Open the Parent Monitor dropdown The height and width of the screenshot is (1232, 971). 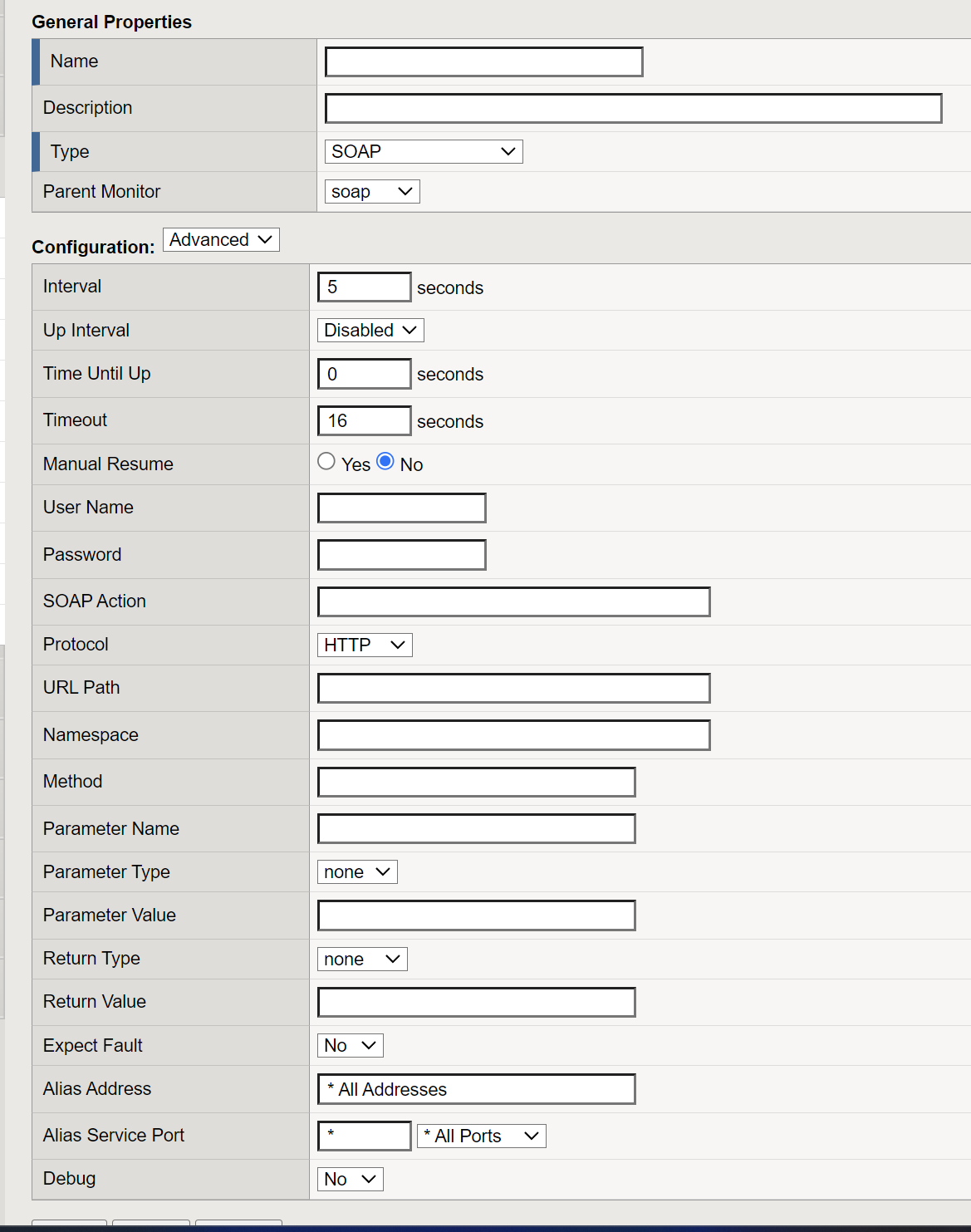[x=371, y=192]
